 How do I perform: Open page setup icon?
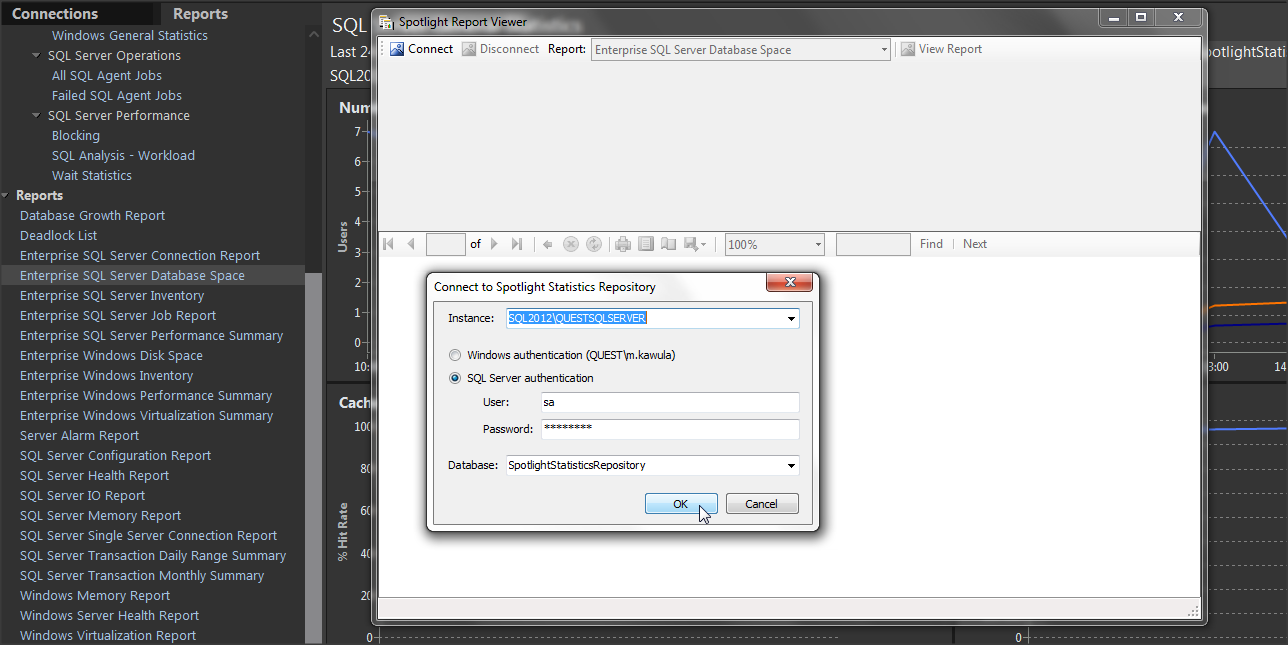(x=668, y=244)
